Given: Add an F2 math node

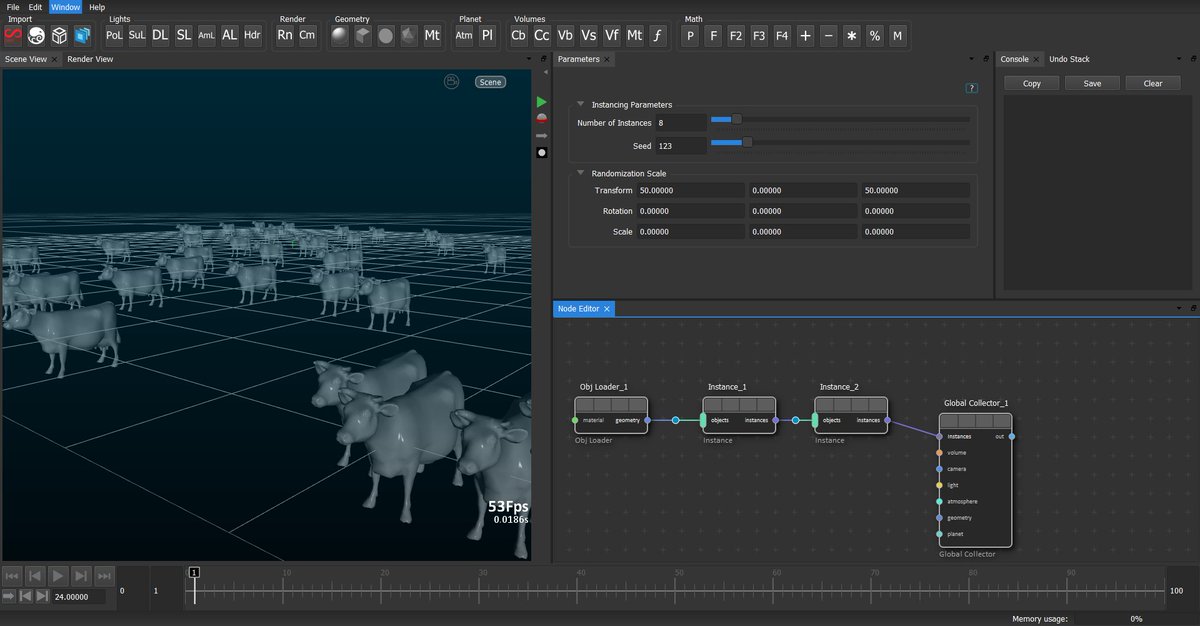Looking at the screenshot, I should pyautogui.click(x=736, y=35).
